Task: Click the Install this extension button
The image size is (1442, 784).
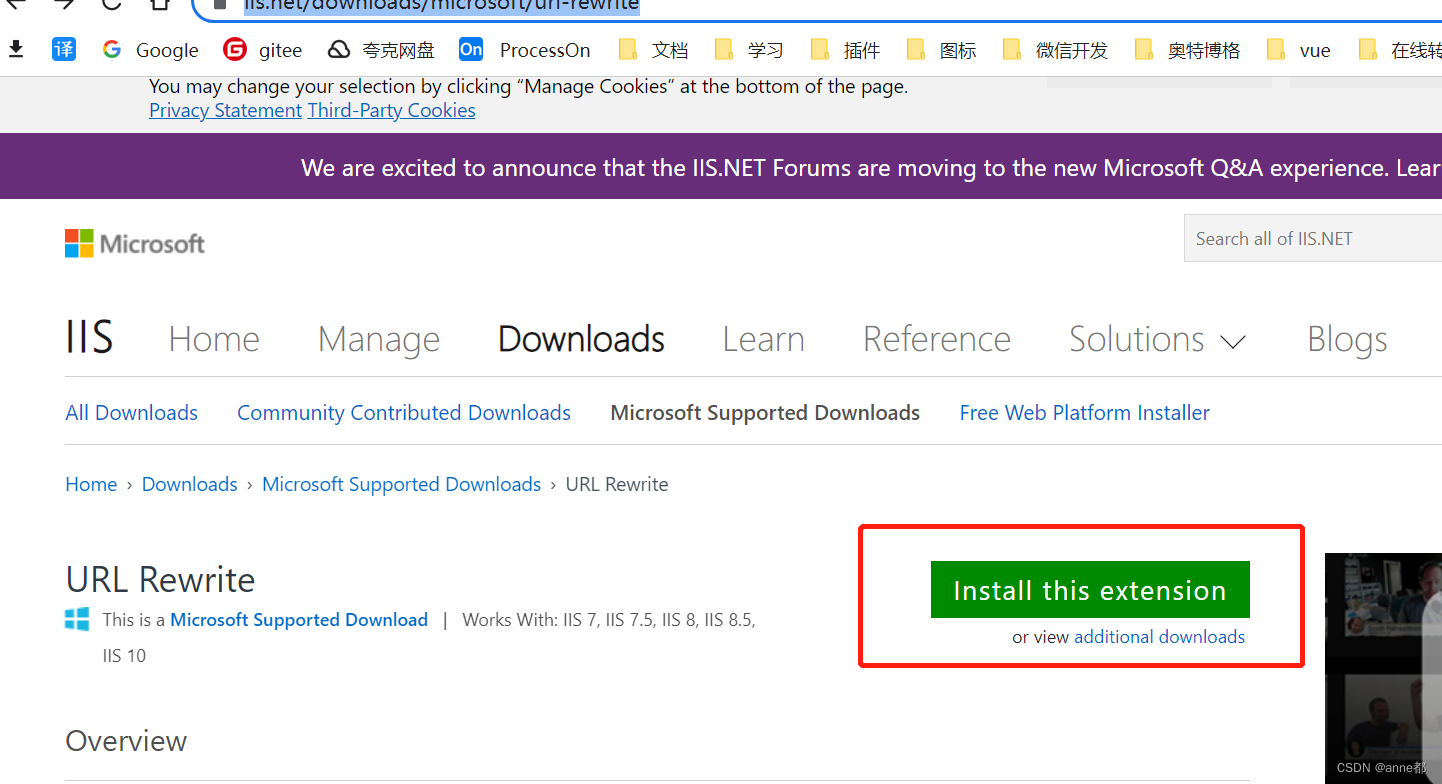Action: [x=1090, y=590]
